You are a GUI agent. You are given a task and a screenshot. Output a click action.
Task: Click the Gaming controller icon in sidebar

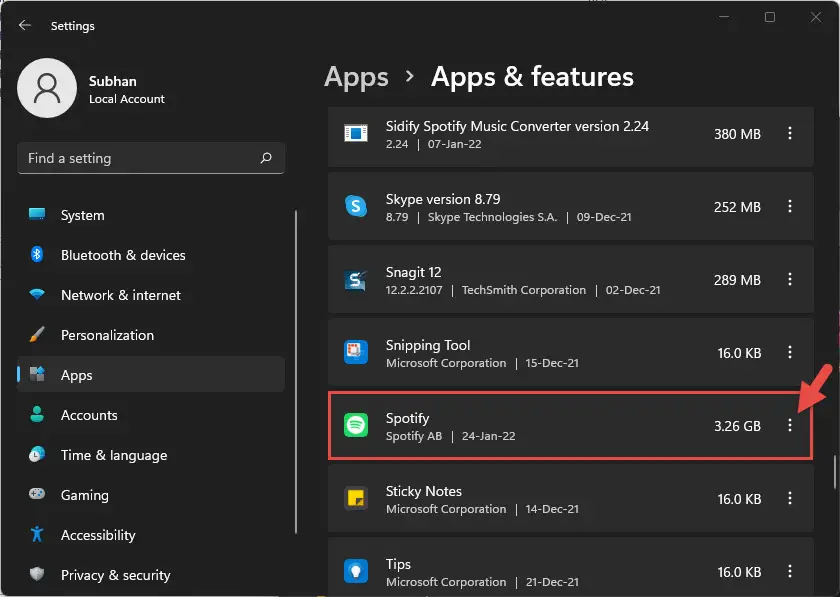[37, 494]
